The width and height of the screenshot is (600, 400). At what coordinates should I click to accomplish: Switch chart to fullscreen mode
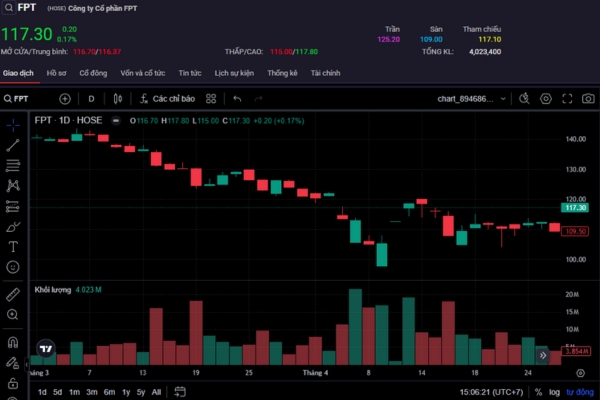567,99
